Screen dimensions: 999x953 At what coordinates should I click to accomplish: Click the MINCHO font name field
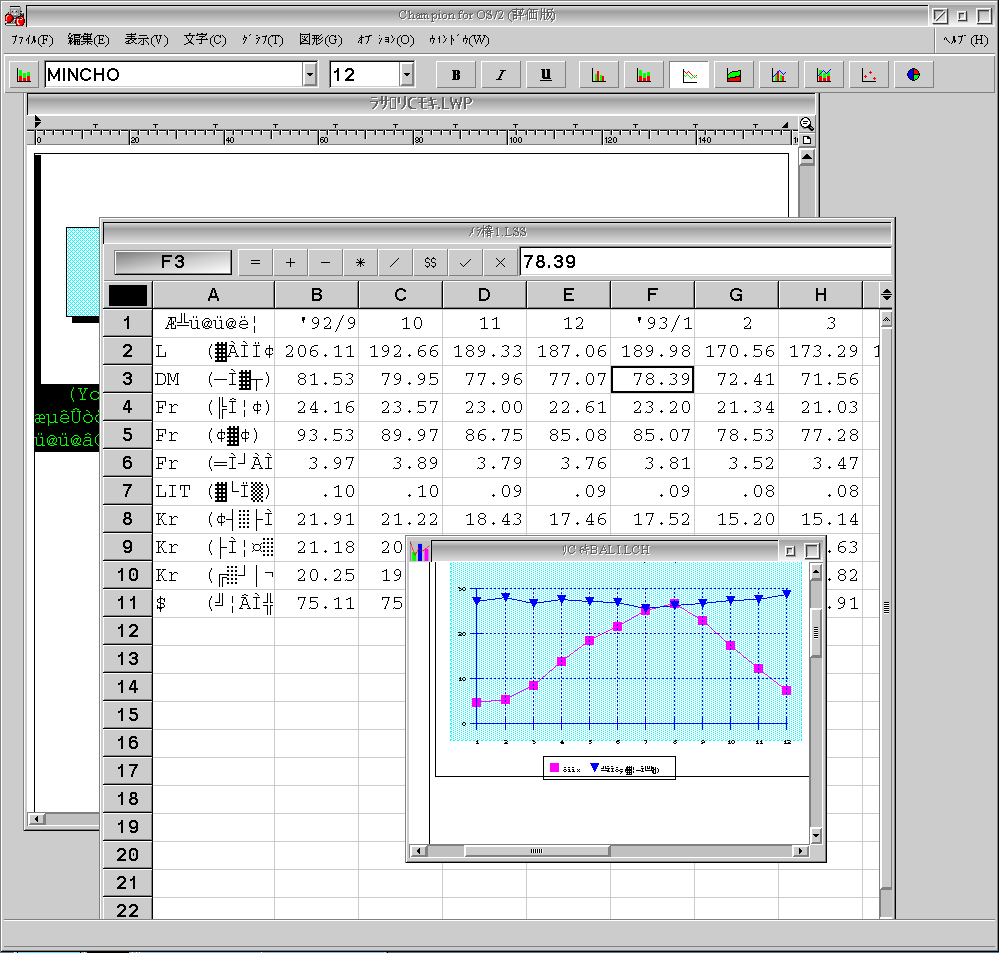click(x=173, y=75)
